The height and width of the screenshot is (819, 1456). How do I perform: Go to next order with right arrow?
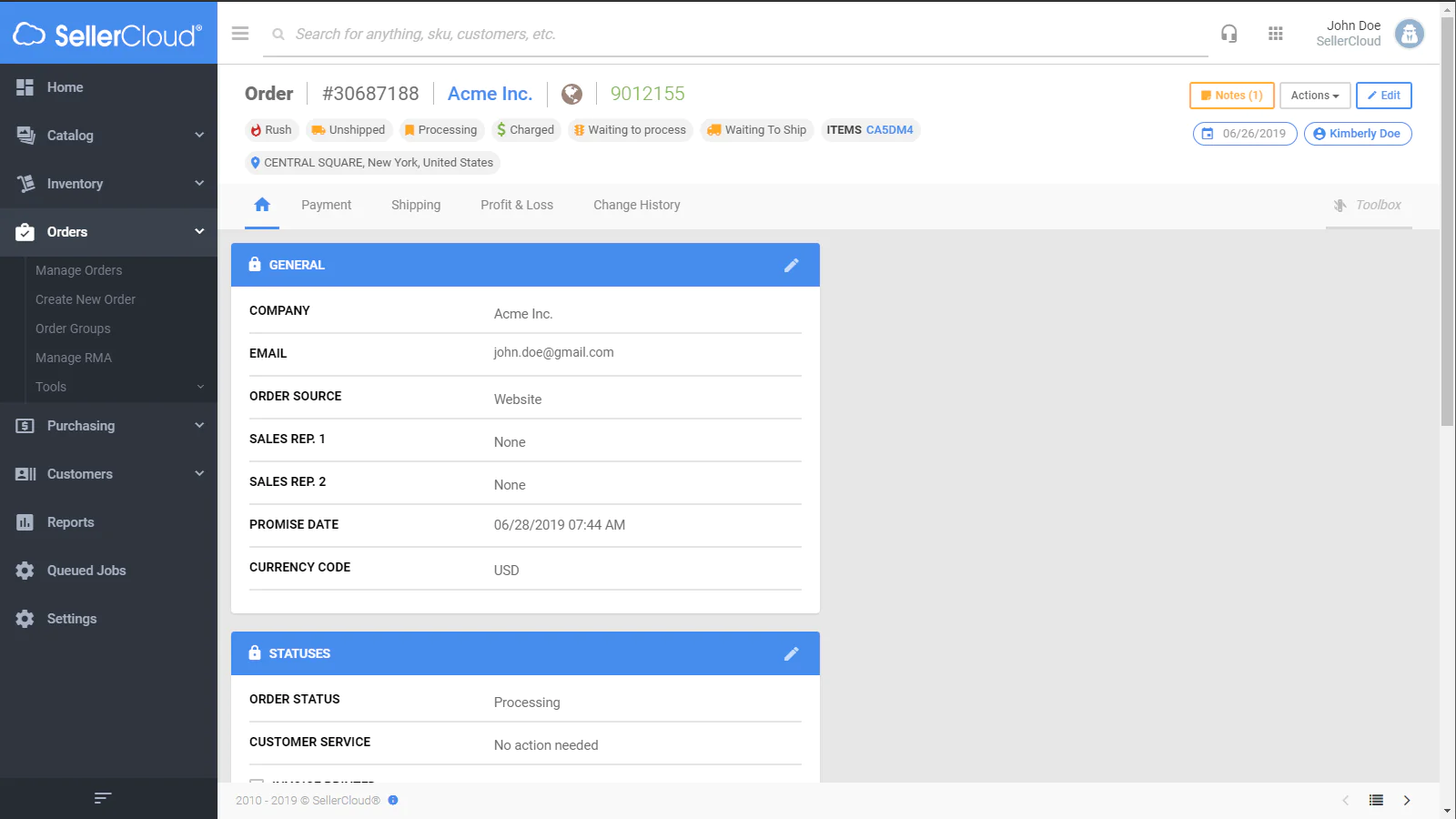(1407, 800)
